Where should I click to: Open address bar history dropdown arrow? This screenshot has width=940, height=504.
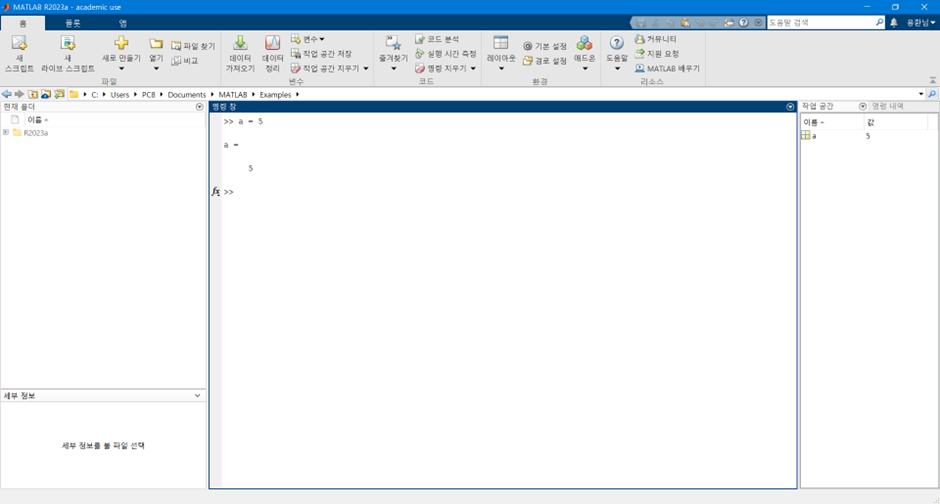(921, 94)
